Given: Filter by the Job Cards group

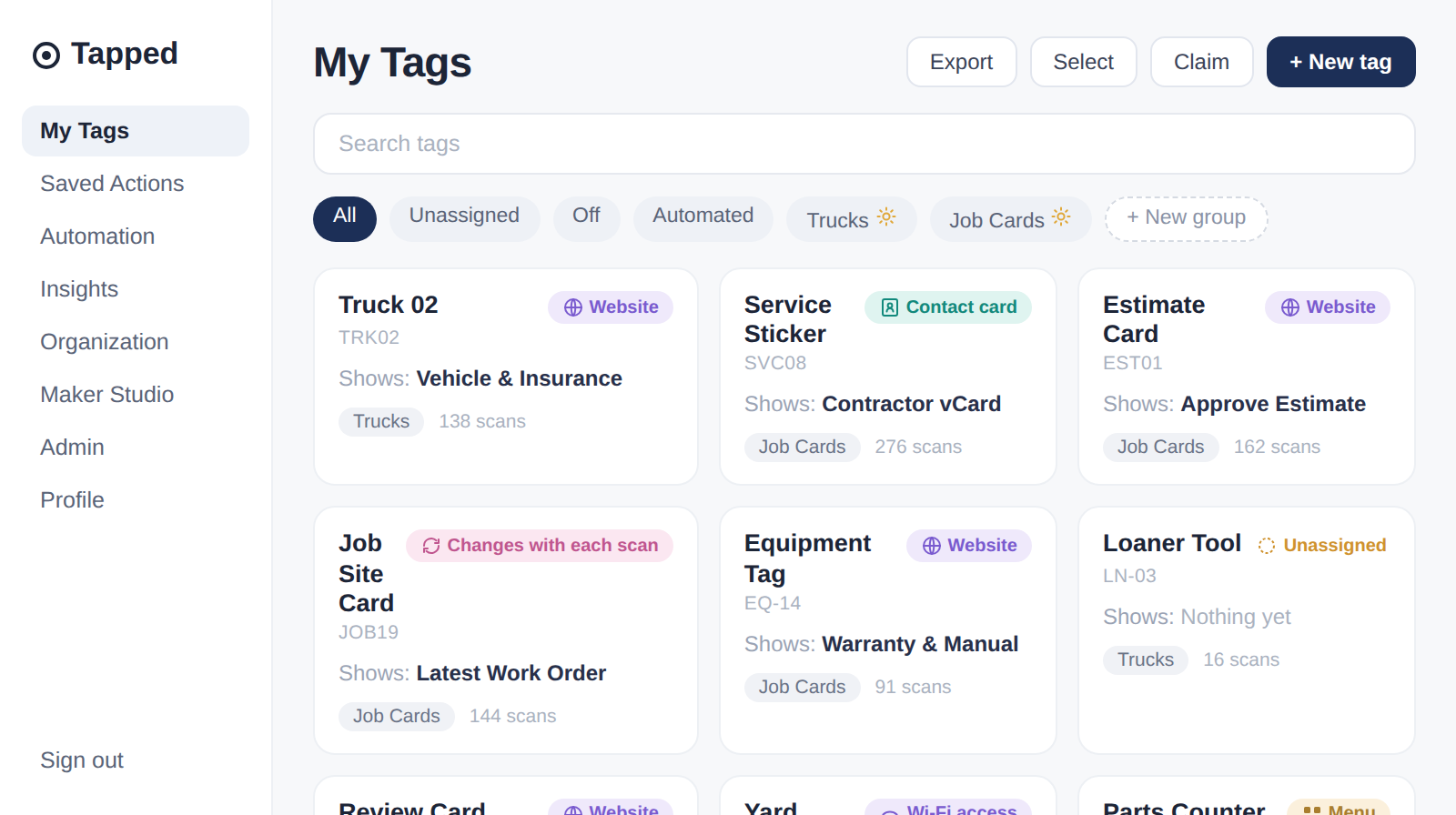Looking at the screenshot, I should (x=1011, y=219).
